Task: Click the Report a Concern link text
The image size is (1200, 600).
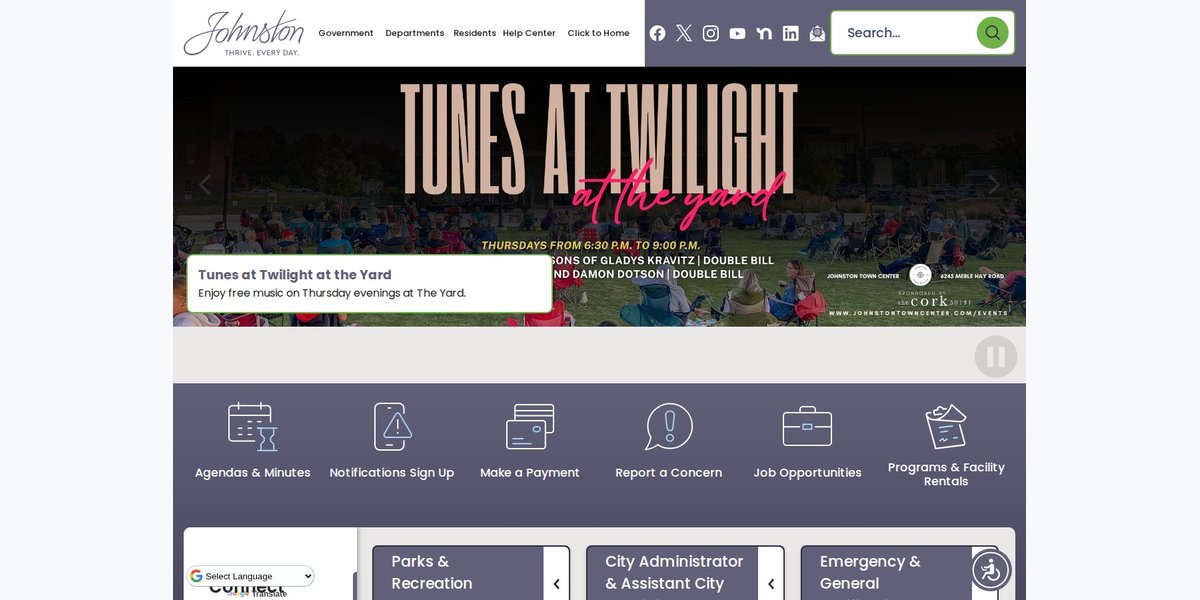Action: click(669, 473)
